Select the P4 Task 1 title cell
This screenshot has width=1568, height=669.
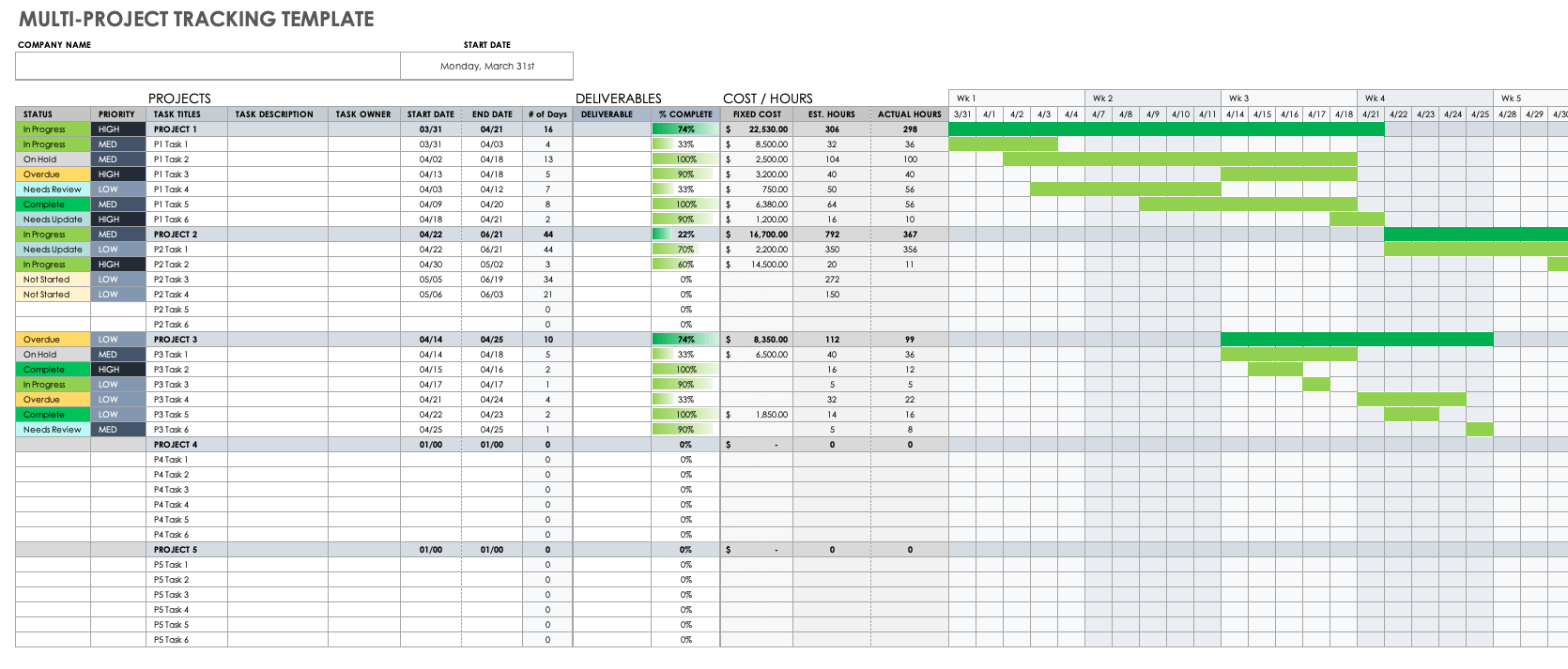(x=187, y=460)
